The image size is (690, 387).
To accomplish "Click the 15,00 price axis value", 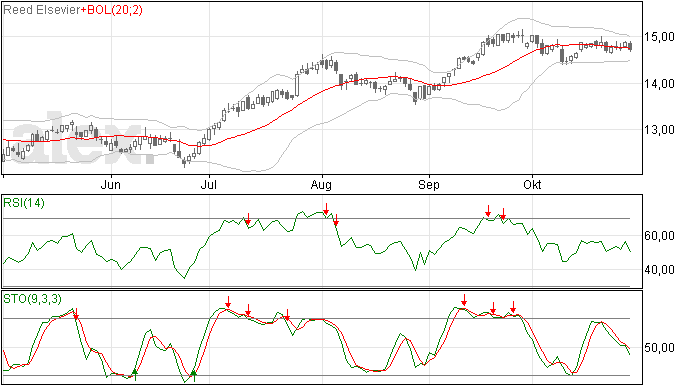I will click(x=659, y=37).
